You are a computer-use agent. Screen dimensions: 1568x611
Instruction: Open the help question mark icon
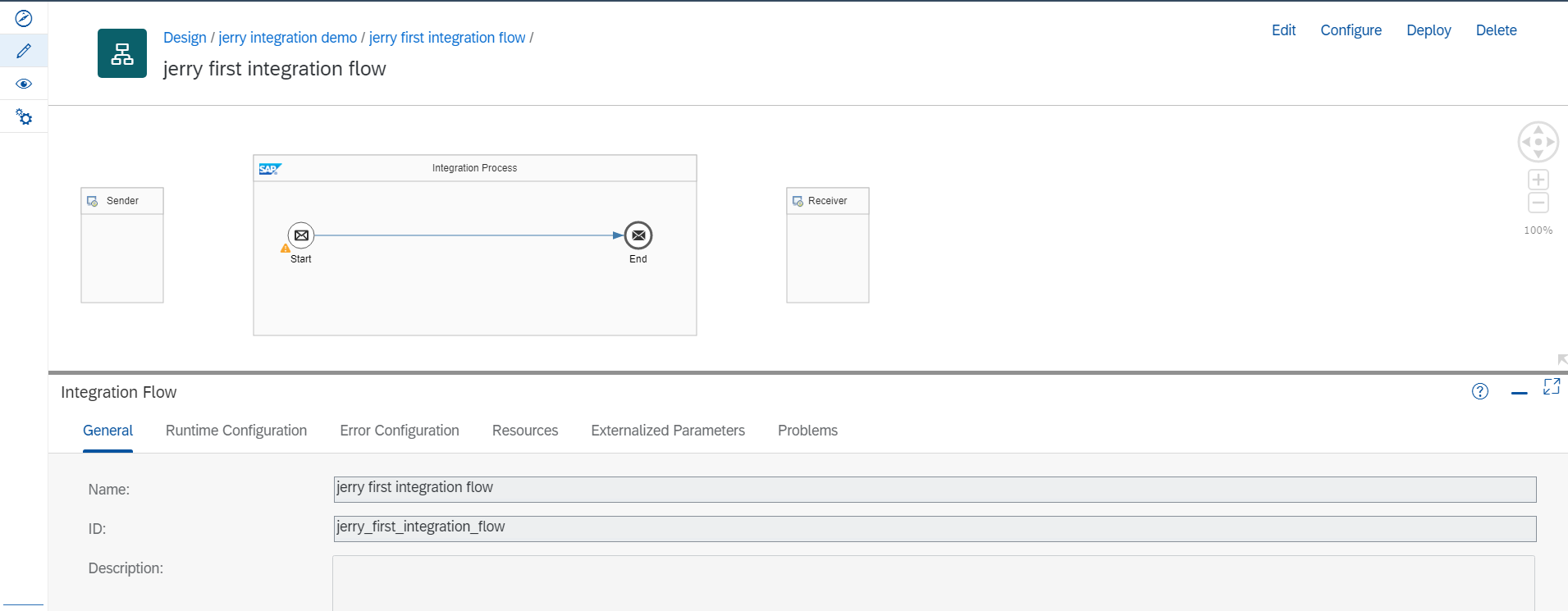click(1480, 391)
